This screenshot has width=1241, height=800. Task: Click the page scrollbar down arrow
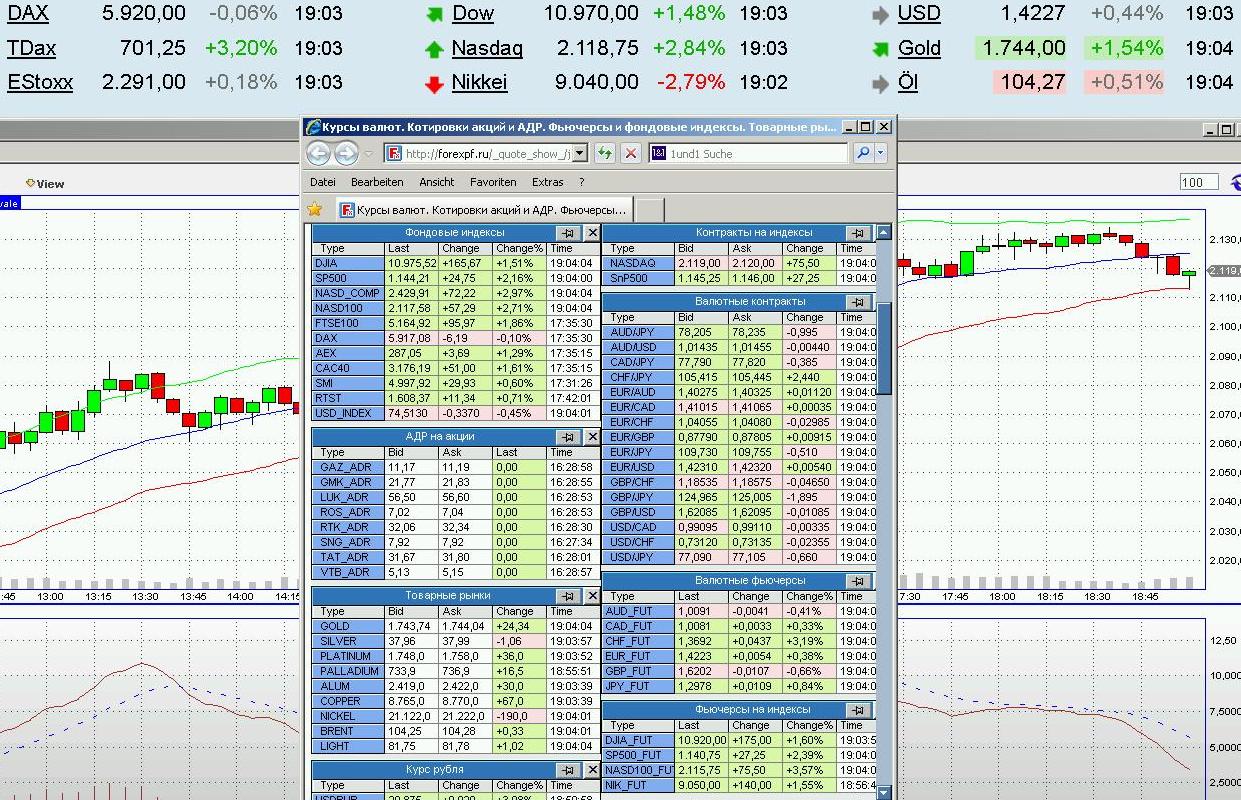pyautogui.click(x=883, y=792)
